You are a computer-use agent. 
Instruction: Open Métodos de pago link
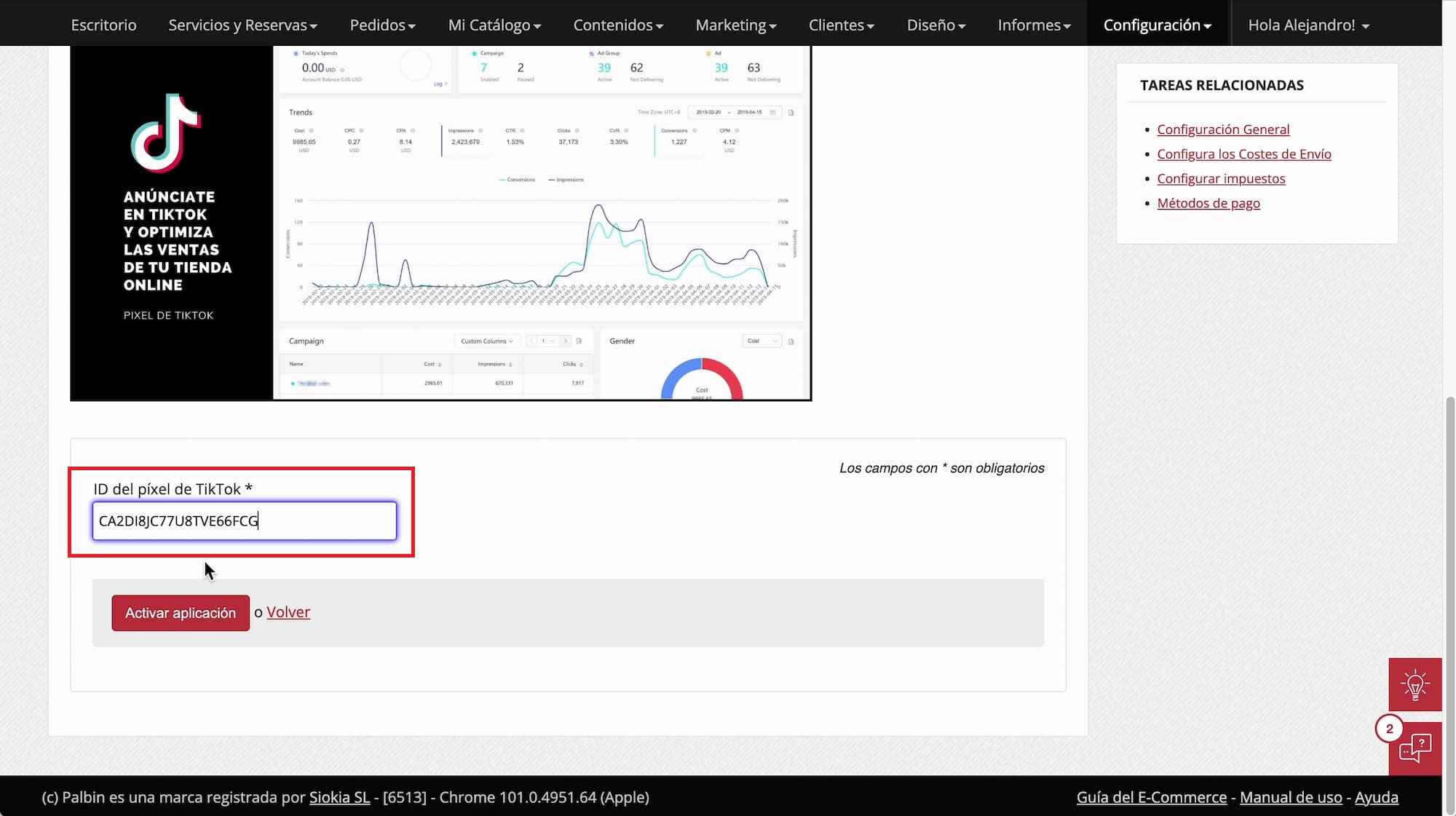1208,204
